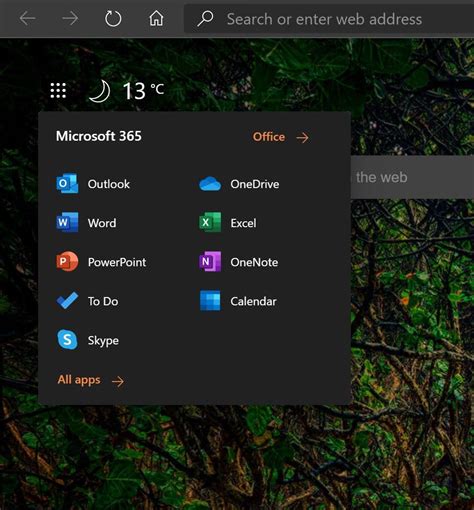The height and width of the screenshot is (510, 474).
Task: Select the Excel label
Action: (x=243, y=223)
